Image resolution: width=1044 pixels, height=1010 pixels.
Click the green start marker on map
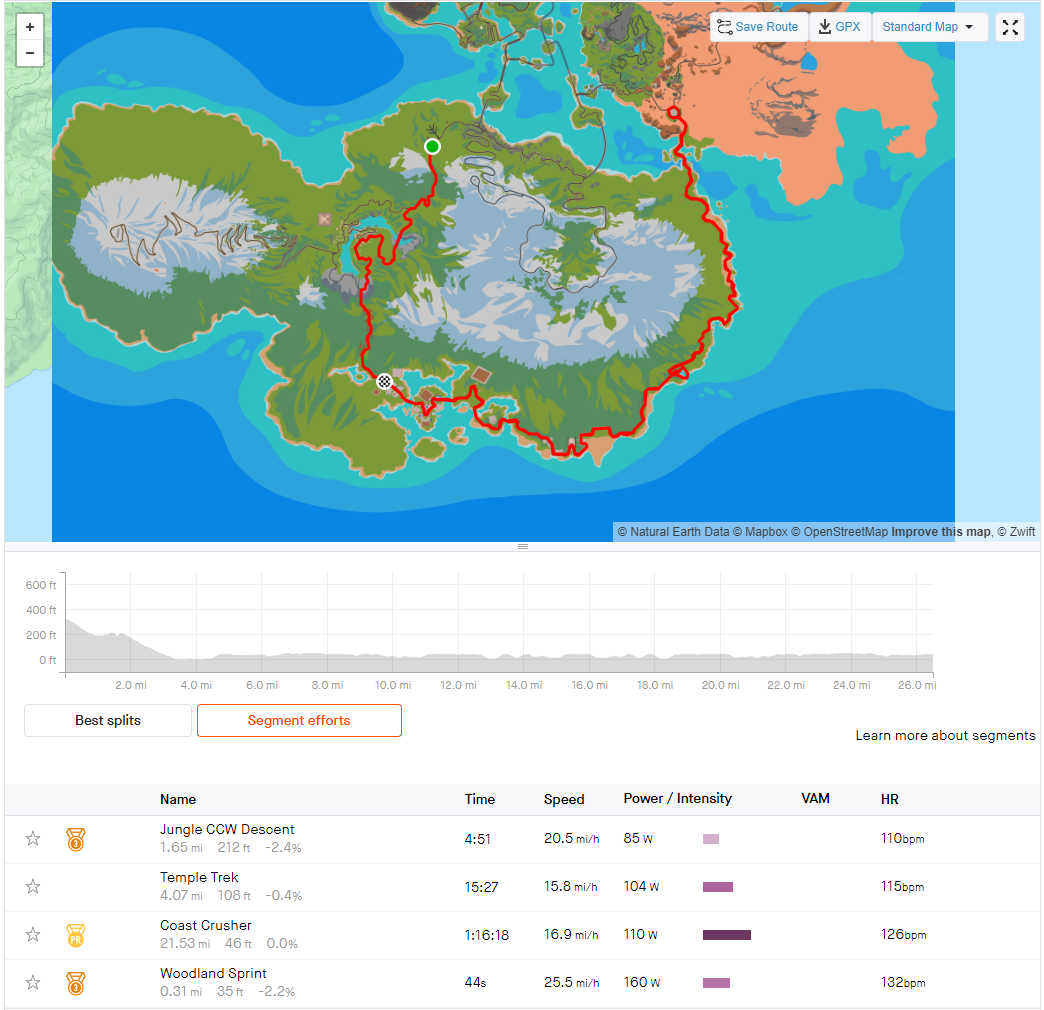click(432, 146)
